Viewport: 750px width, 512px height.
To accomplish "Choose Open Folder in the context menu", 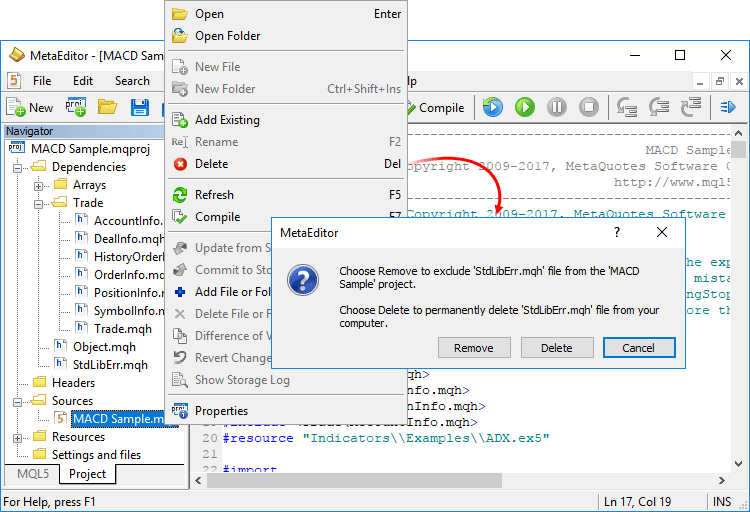I will coord(286,36).
